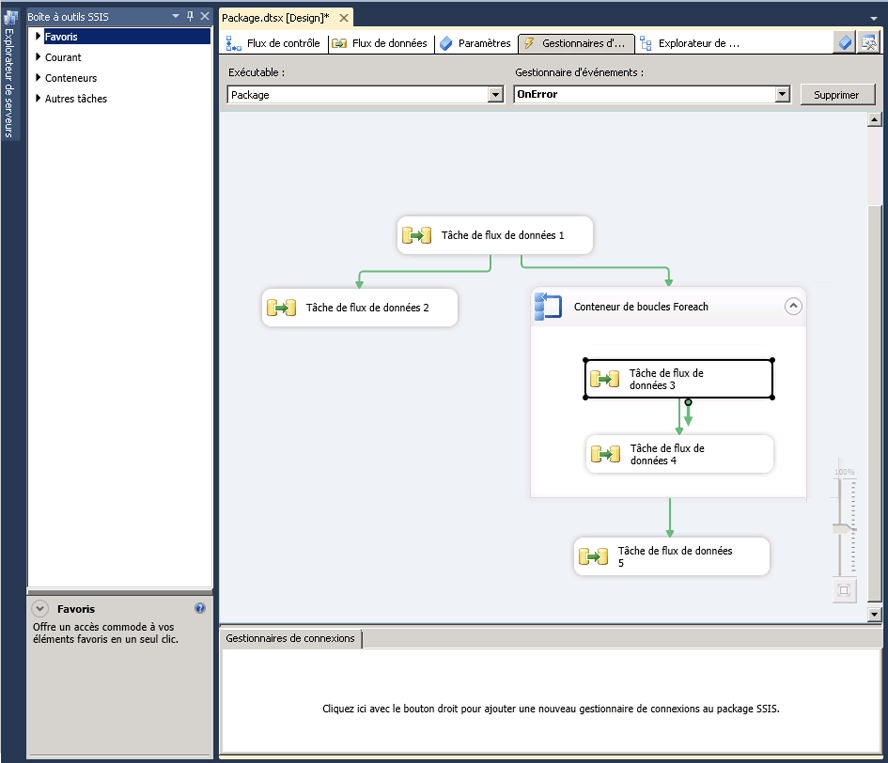Viewport: 888px width, 763px height.
Task: Switch to the Paramètres tab
Action: (475, 44)
